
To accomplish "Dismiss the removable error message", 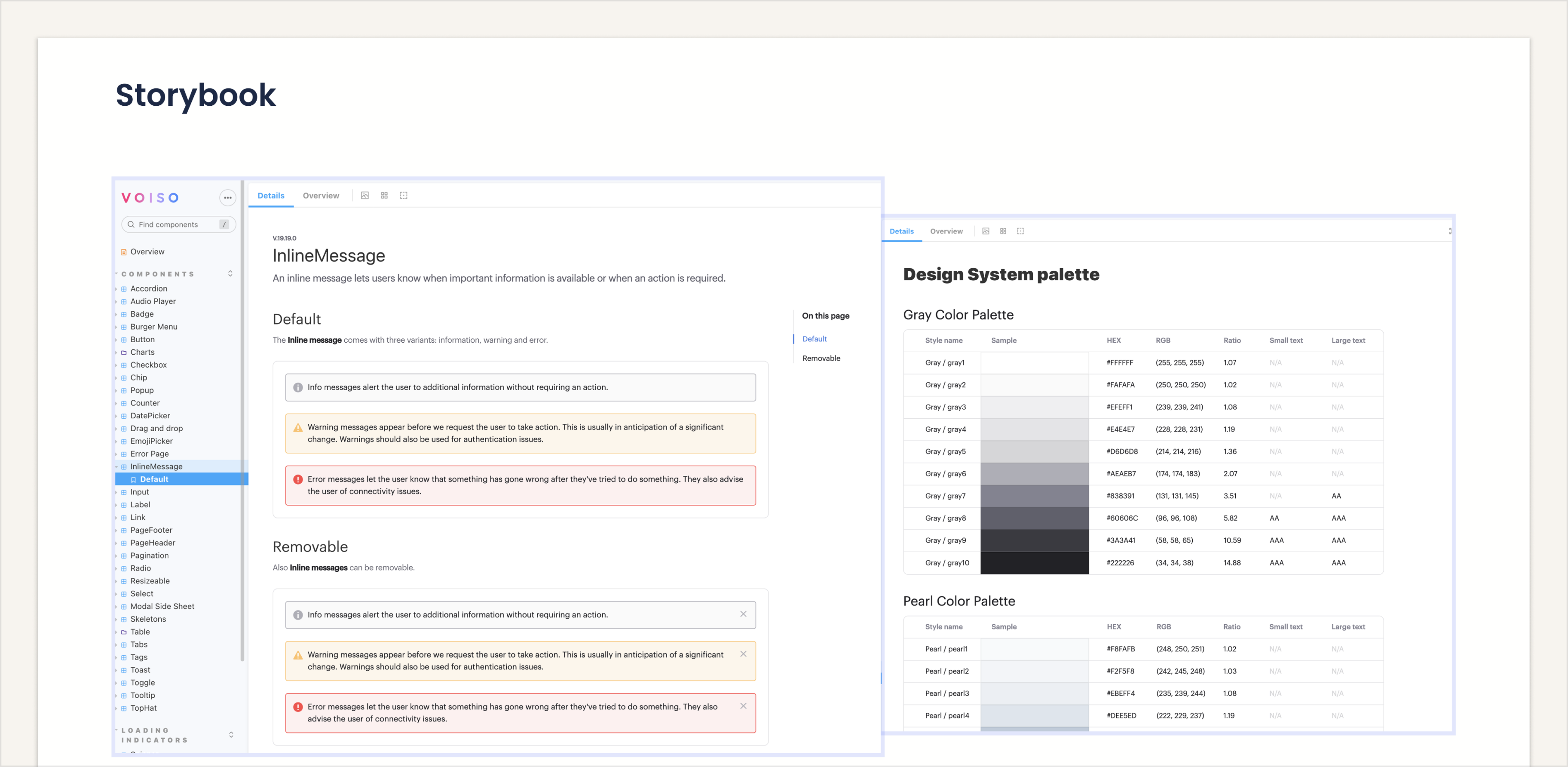I will click(x=743, y=706).
